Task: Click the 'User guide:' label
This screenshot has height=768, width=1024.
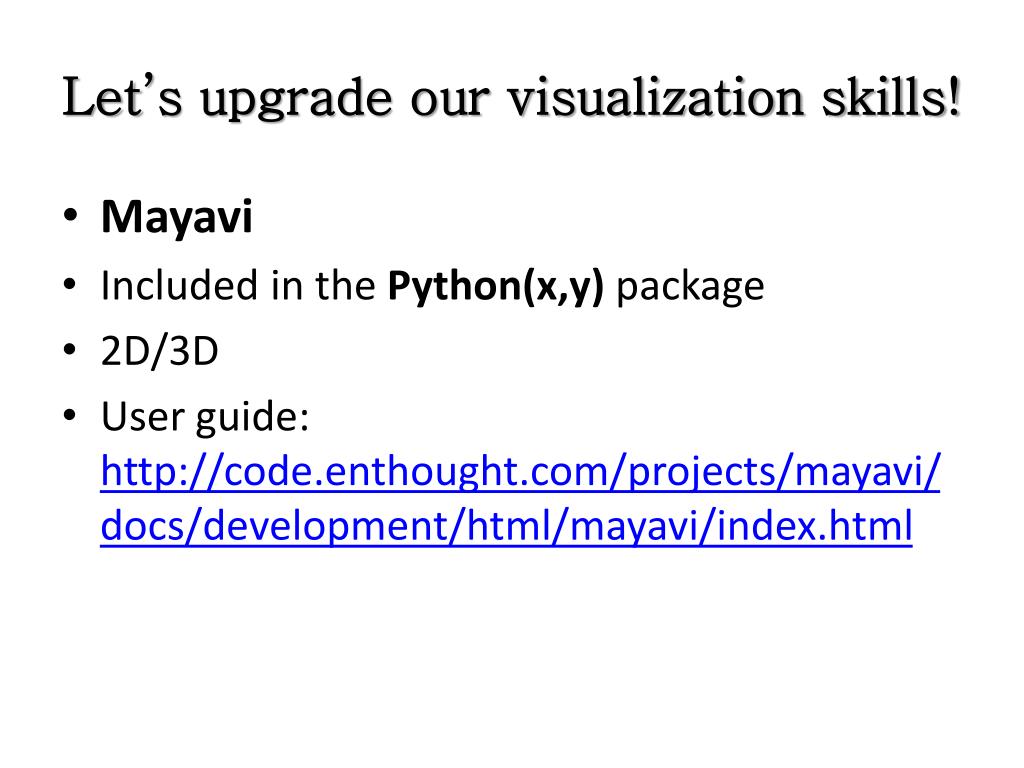Action: click(x=204, y=417)
